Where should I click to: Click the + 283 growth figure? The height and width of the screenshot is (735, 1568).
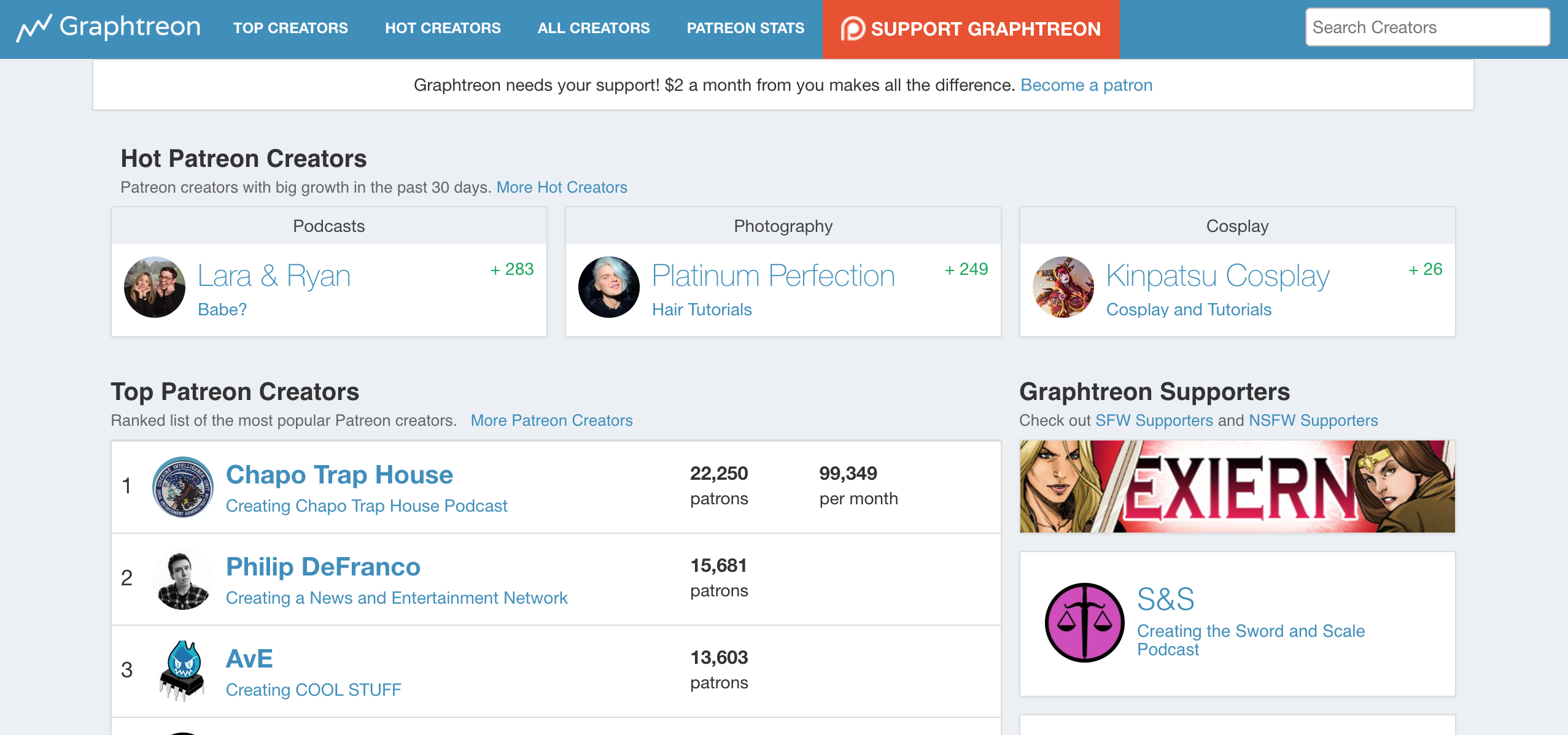point(512,269)
